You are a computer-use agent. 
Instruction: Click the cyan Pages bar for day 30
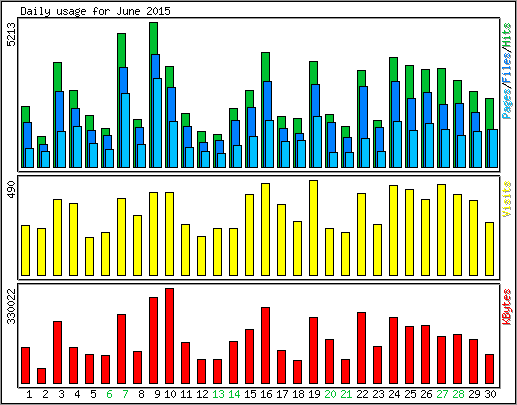(x=493, y=148)
